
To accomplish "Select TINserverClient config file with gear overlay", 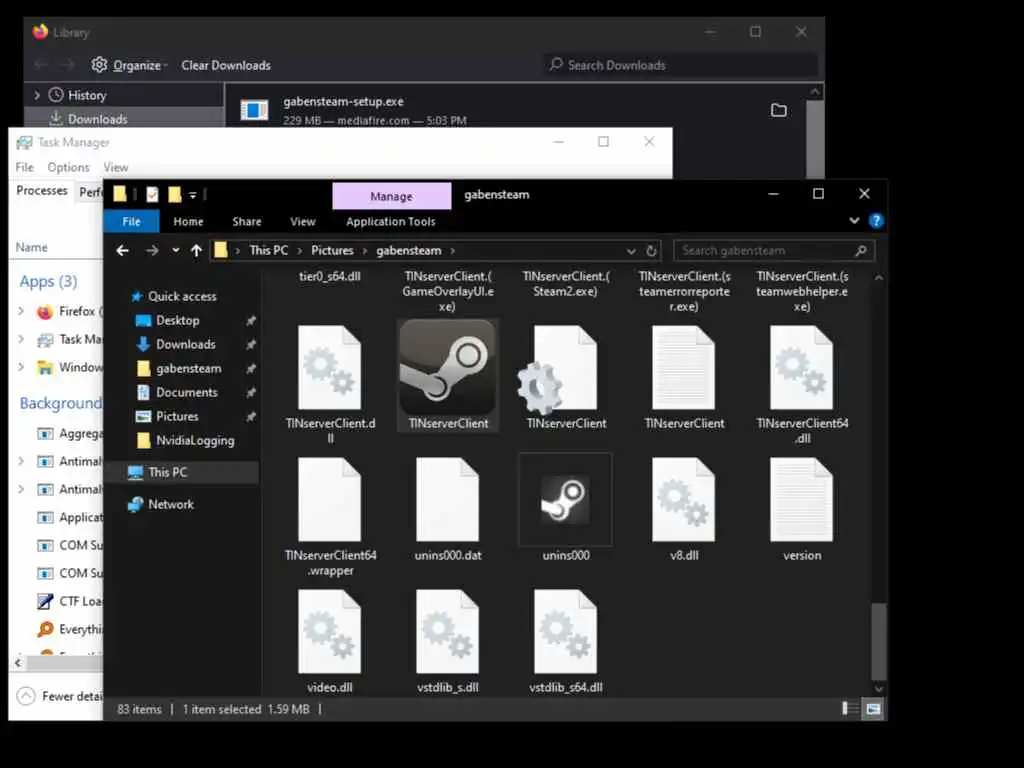I will pyautogui.click(x=558, y=369).
